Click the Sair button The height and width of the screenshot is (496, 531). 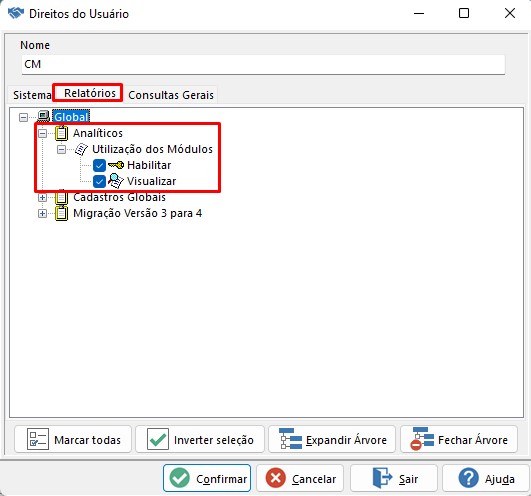[x=394, y=478]
